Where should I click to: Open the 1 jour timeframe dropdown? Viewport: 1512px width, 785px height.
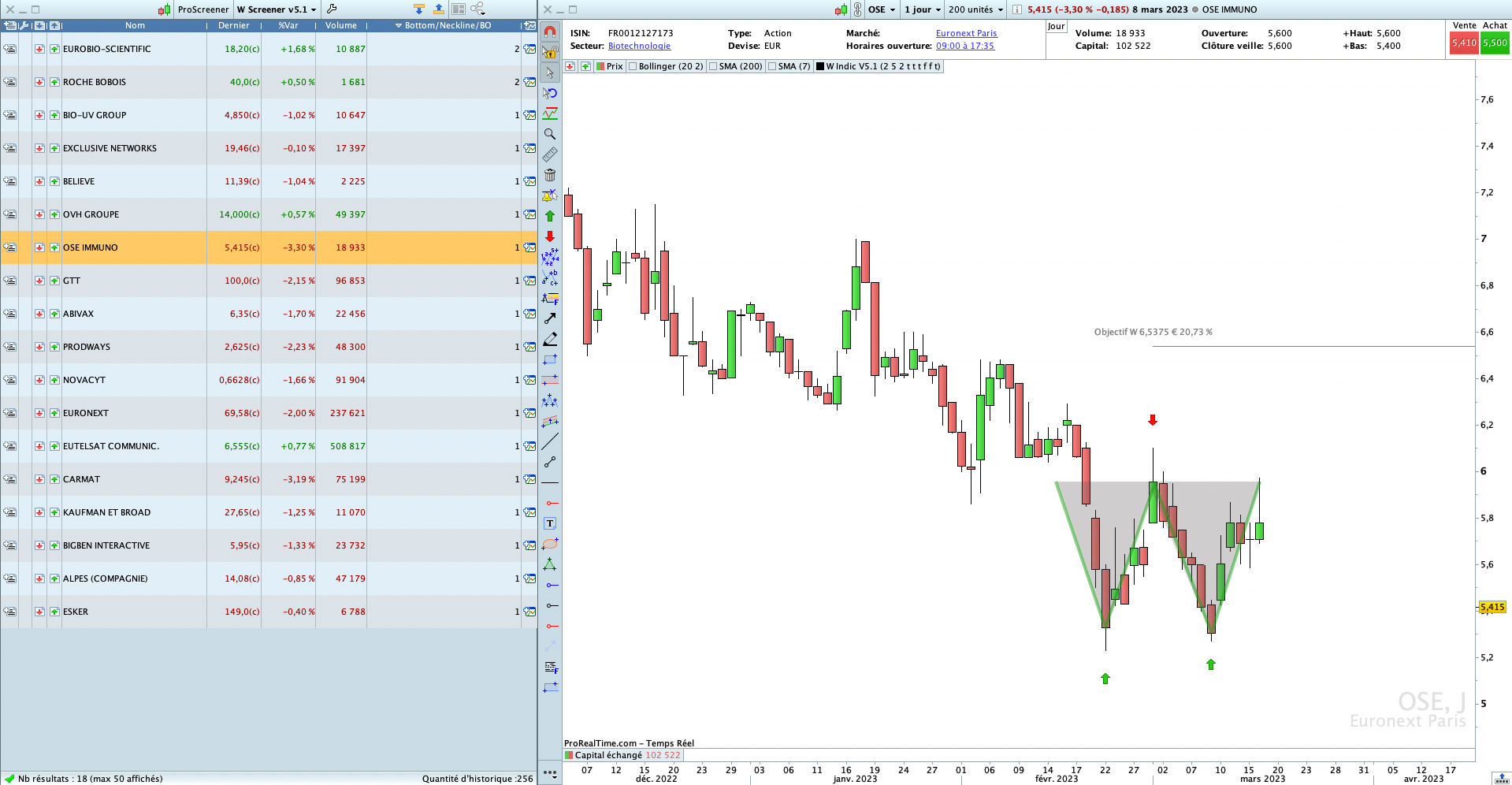(x=922, y=9)
